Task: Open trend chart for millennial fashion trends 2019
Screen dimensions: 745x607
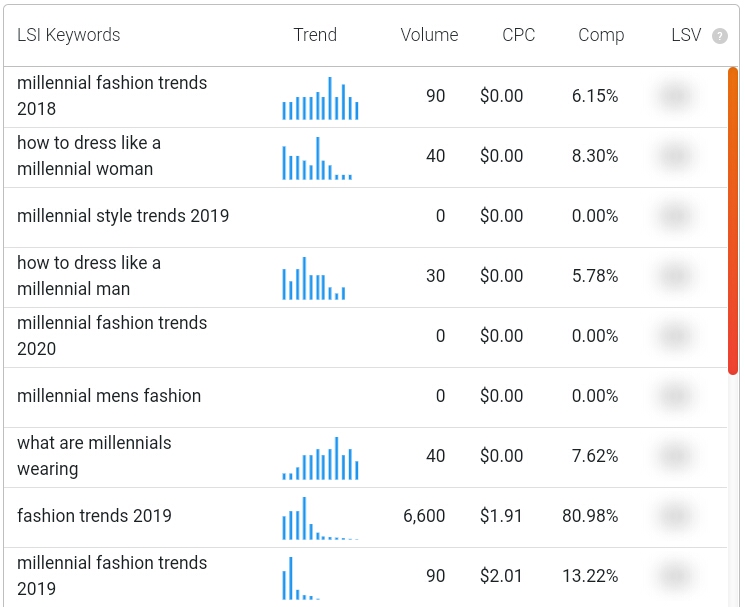Action: pos(301,578)
